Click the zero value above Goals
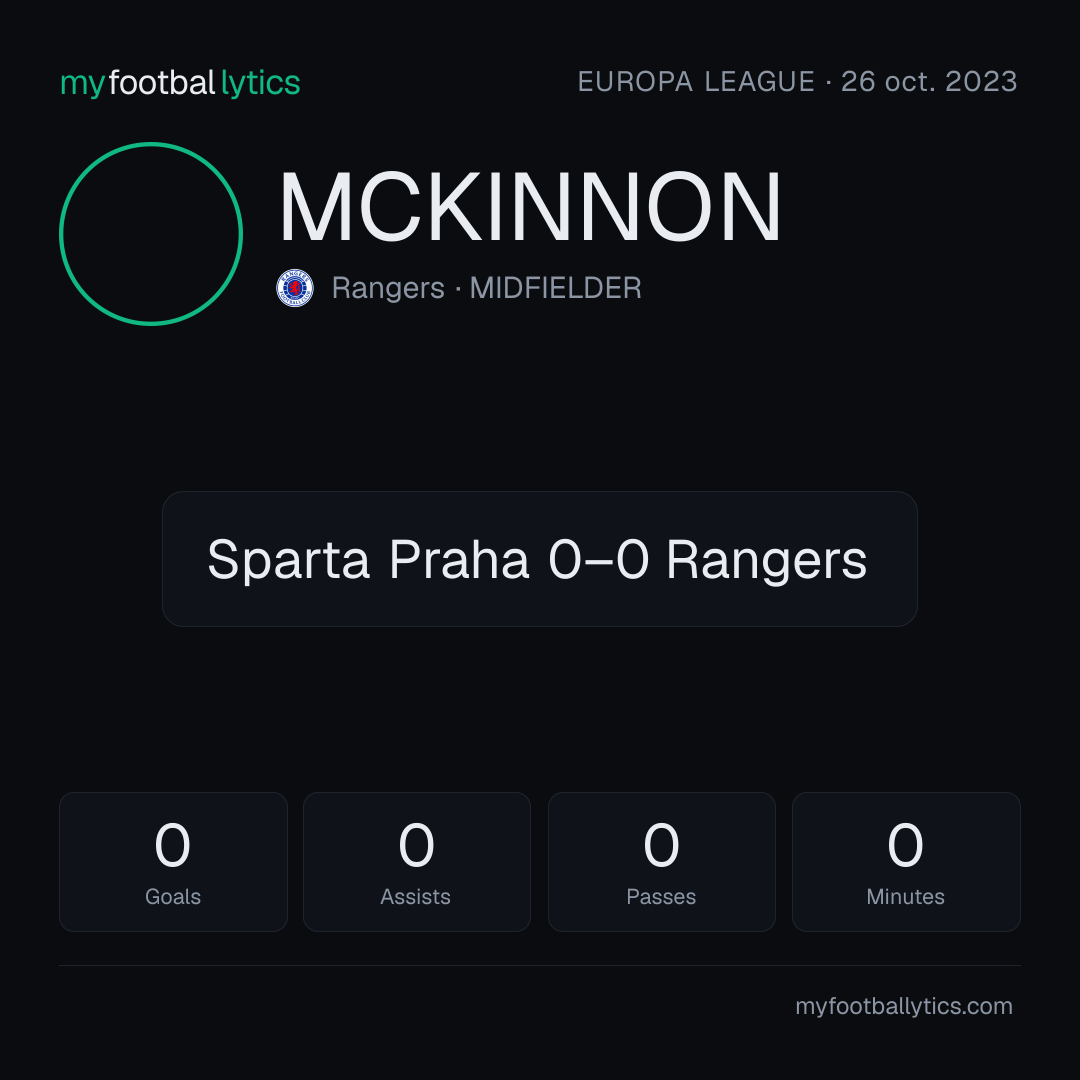1080x1080 pixels. point(172,844)
